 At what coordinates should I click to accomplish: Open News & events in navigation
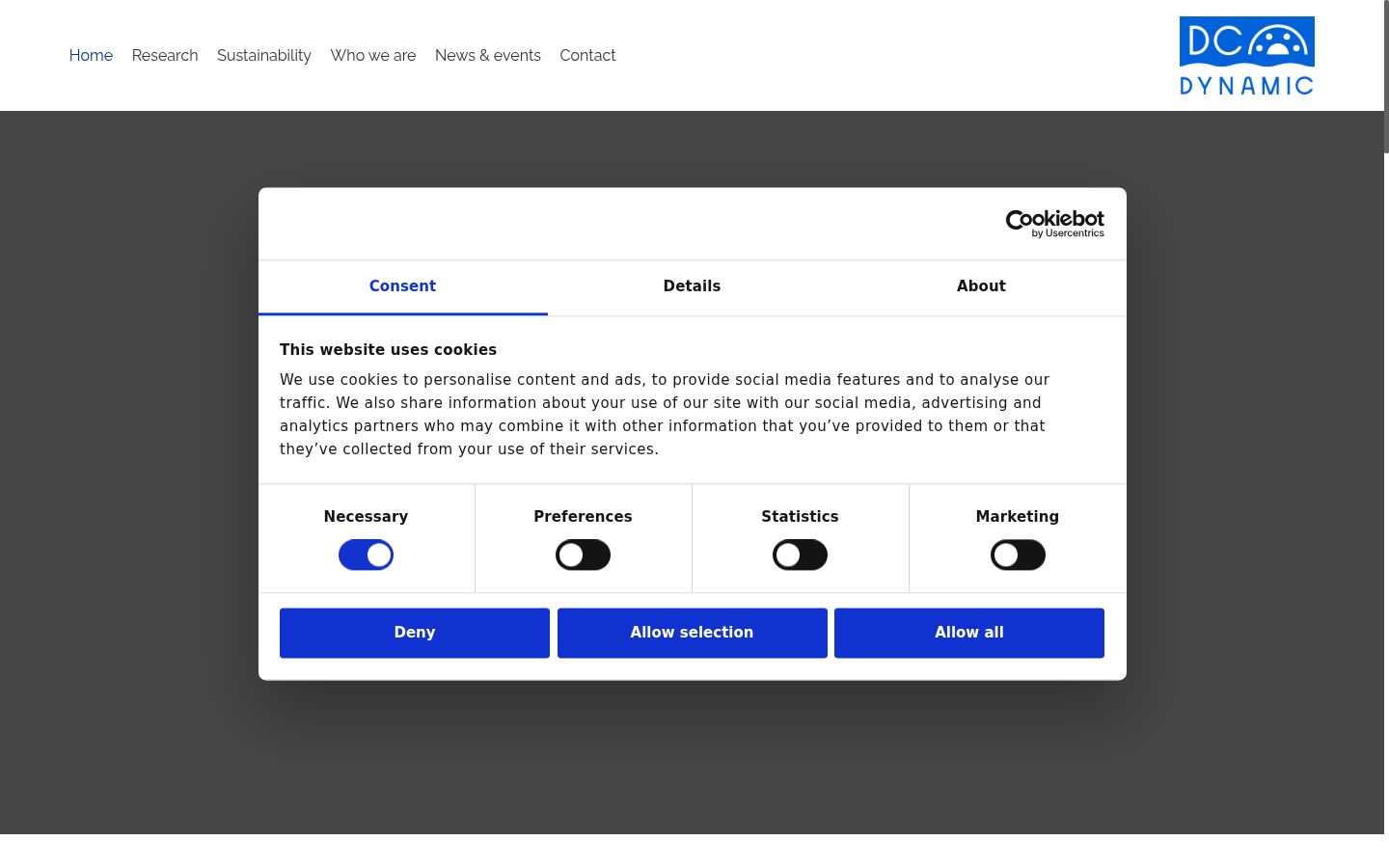click(488, 56)
